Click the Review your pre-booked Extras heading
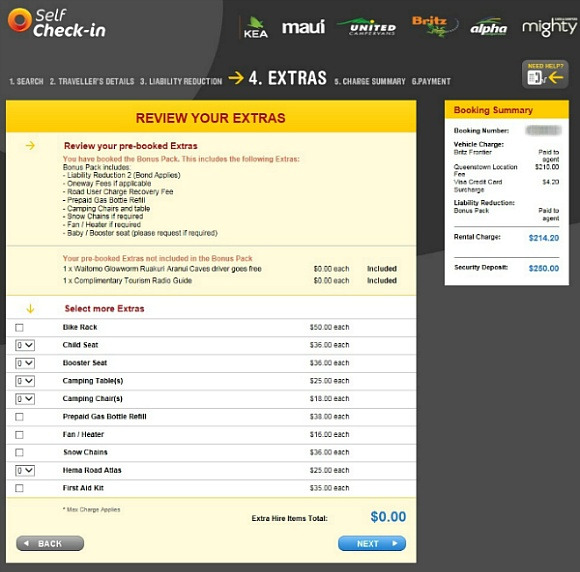580x572 pixels. [131, 146]
